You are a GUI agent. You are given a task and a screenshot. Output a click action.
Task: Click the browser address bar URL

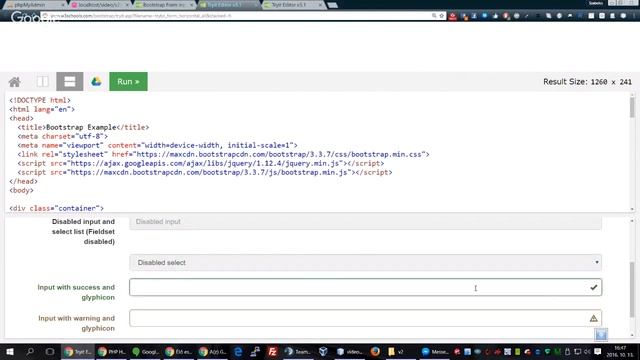pyautogui.click(x=141, y=16)
